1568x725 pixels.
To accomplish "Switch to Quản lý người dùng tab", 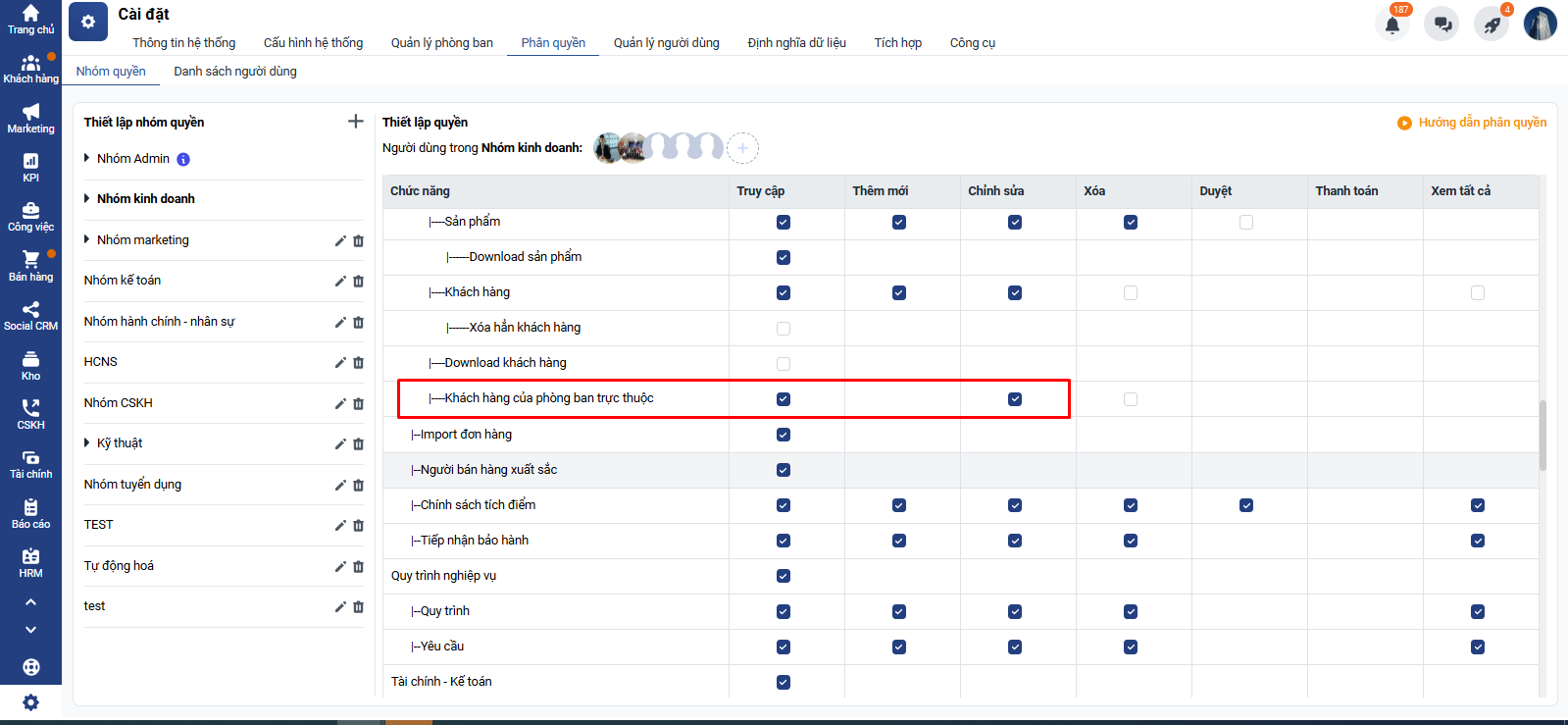I will [666, 42].
